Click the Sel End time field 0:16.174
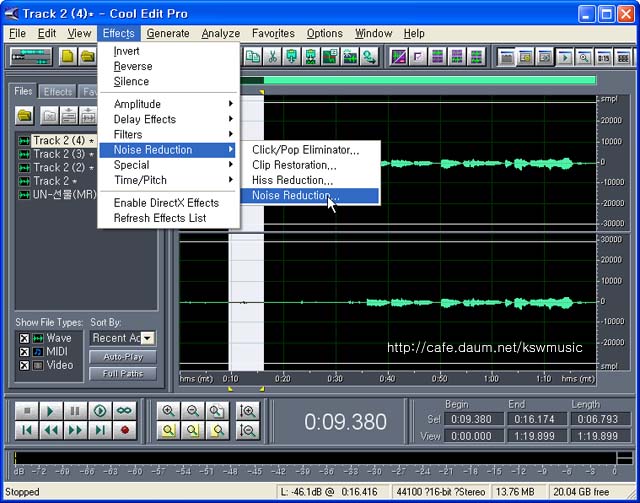This screenshot has width=640, height=503. click(536, 419)
